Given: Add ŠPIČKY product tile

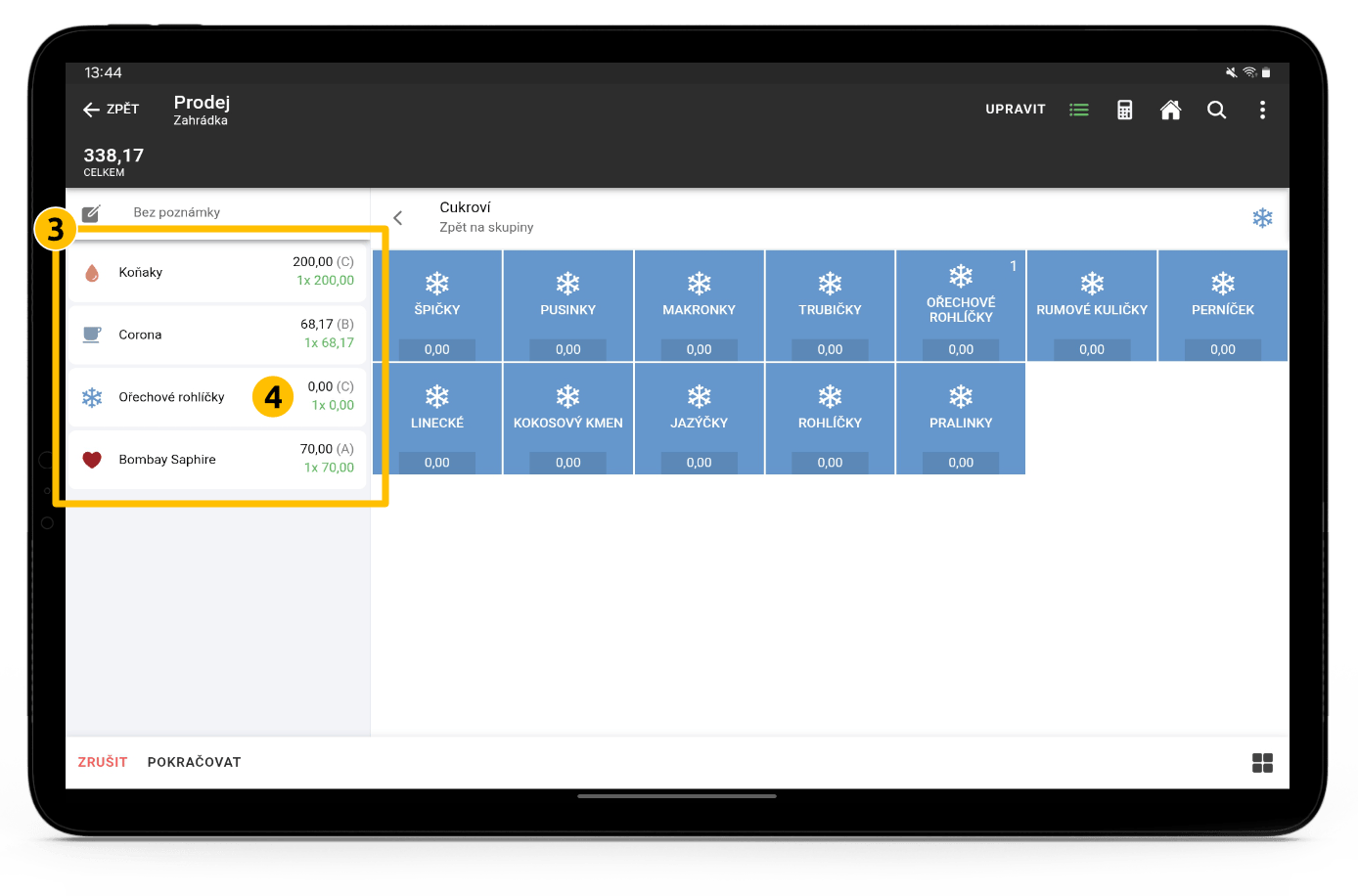Looking at the screenshot, I should pos(437,306).
